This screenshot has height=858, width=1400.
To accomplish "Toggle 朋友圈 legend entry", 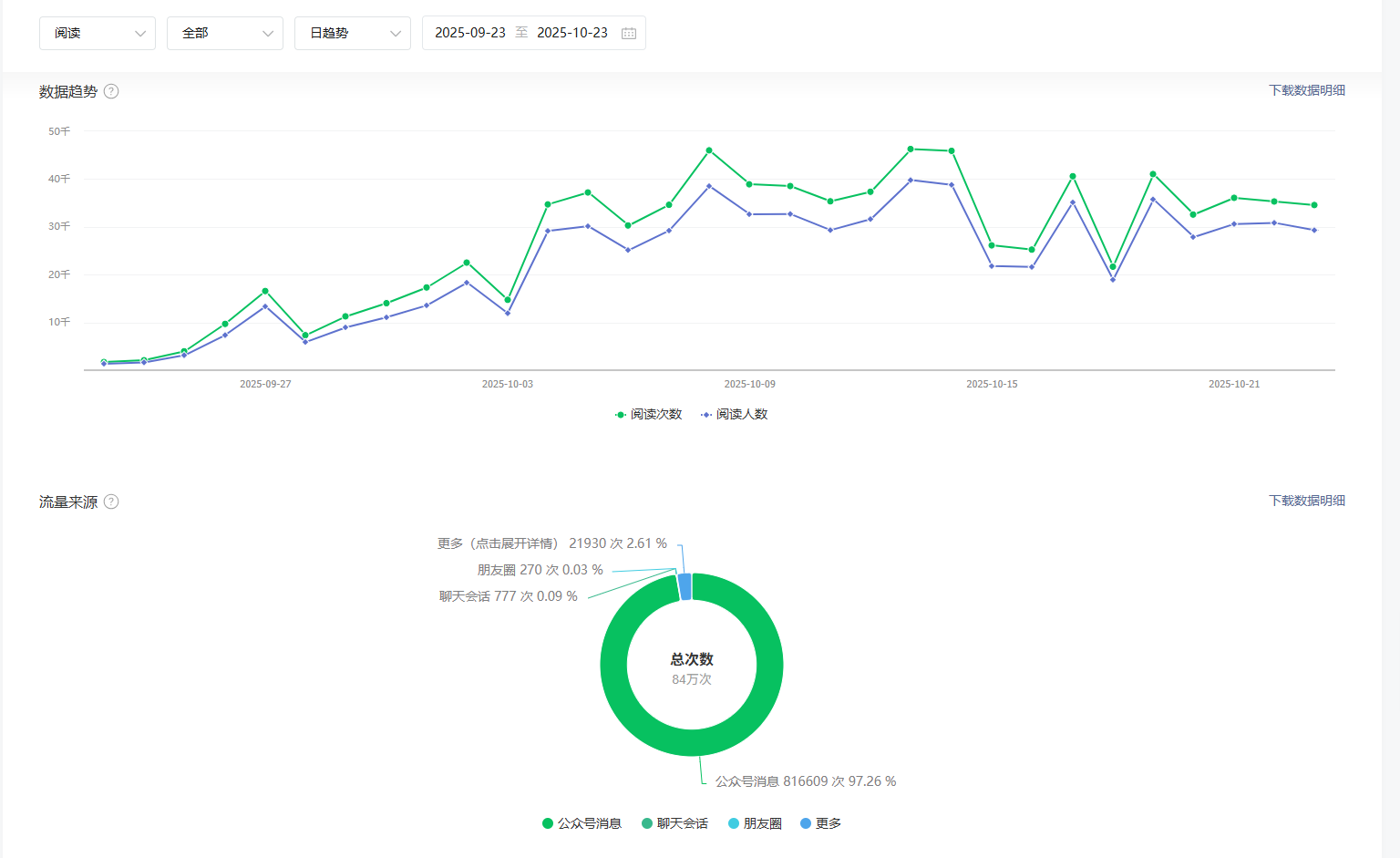I will coord(755,823).
